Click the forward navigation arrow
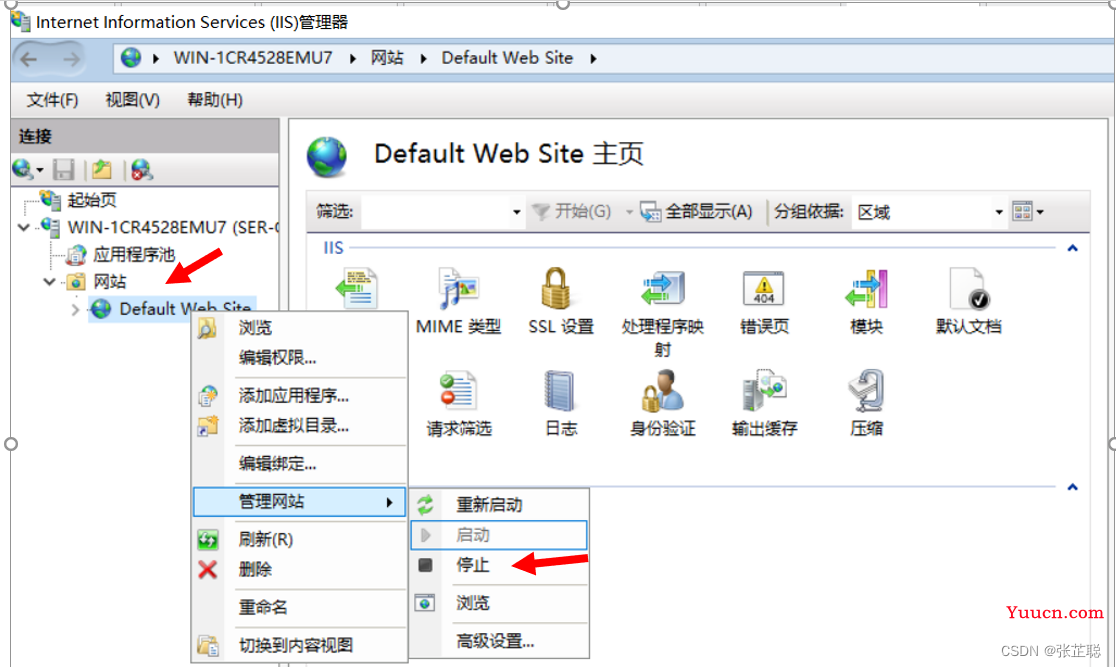The image size is (1116, 667). [x=71, y=59]
